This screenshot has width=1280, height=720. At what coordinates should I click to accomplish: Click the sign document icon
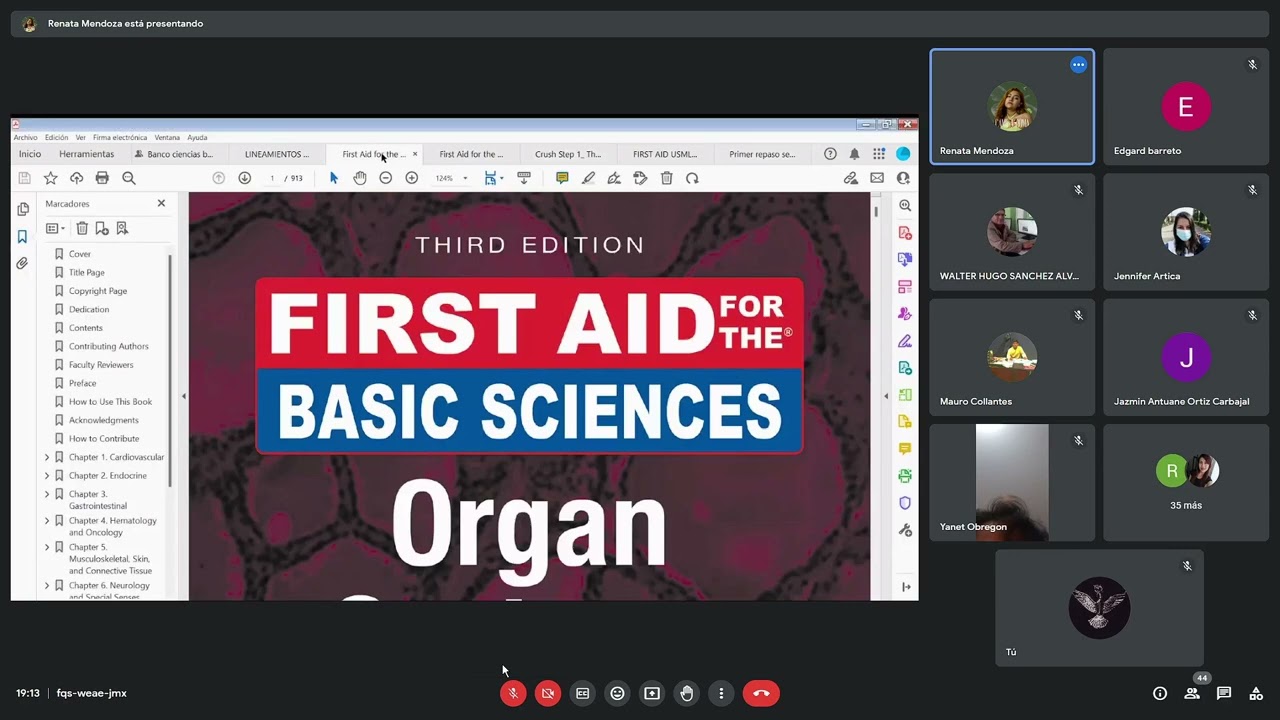(x=614, y=178)
